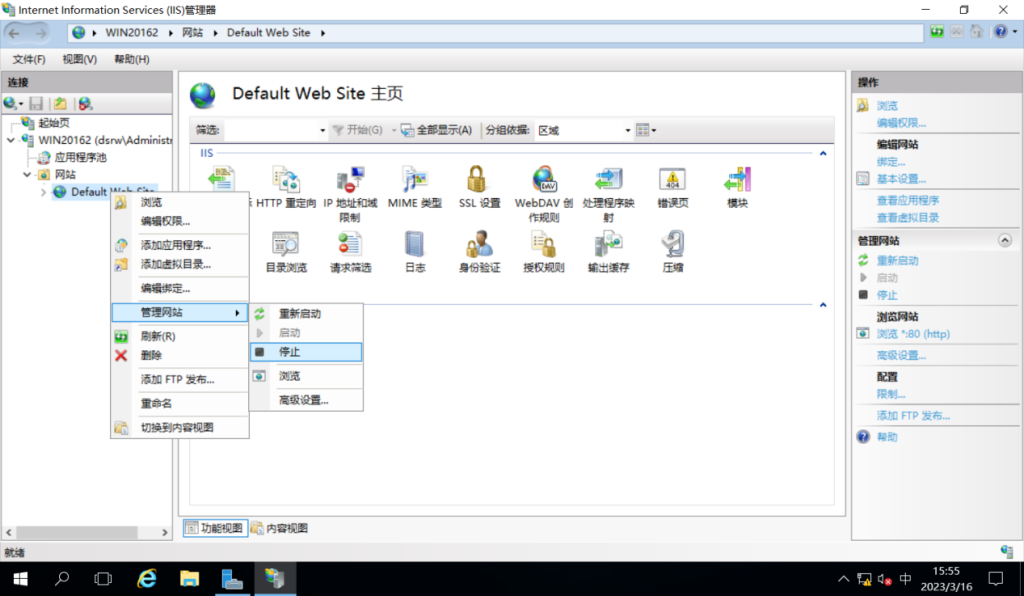The height and width of the screenshot is (596, 1024).
Task: Click the 全部显示(A) toolbar button
Action: tap(436, 131)
